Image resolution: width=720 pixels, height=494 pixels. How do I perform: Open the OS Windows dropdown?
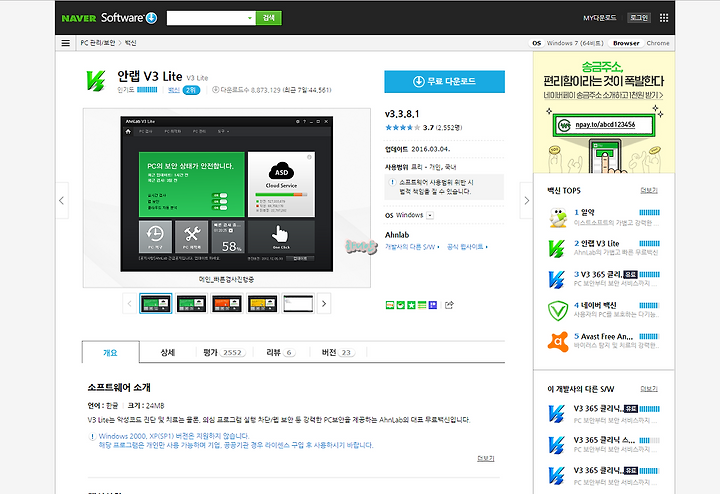(430, 215)
